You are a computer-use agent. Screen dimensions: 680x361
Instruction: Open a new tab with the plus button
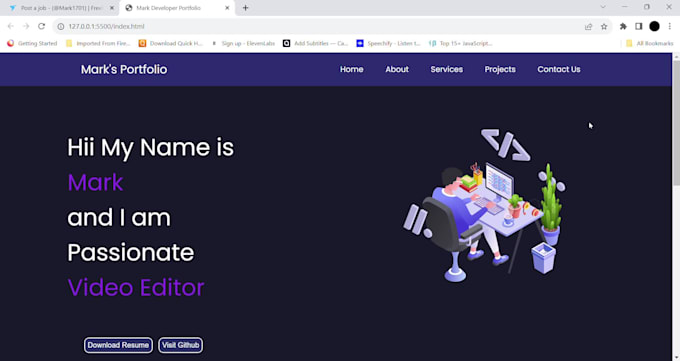245,8
